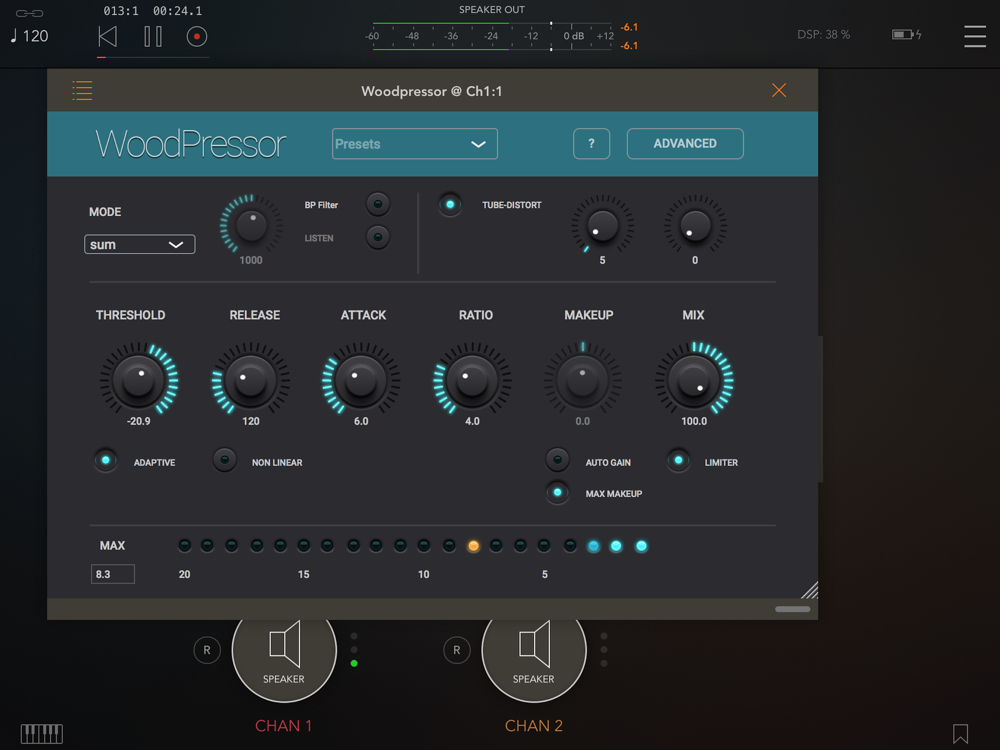Rewind to start of the song
The height and width of the screenshot is (750, 1000).
[x=108, y=36]
